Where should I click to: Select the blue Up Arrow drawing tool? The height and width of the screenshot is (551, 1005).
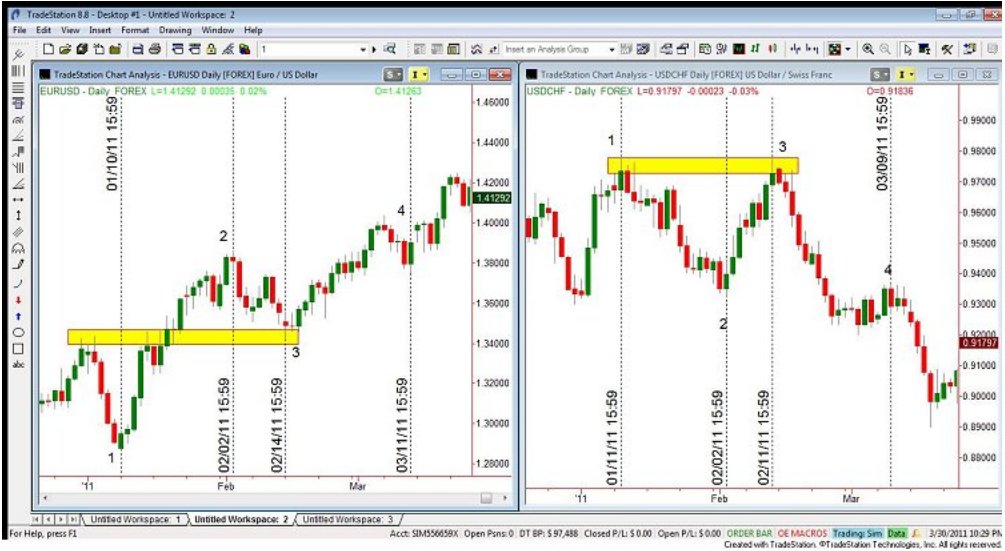(x=18, y=317)
